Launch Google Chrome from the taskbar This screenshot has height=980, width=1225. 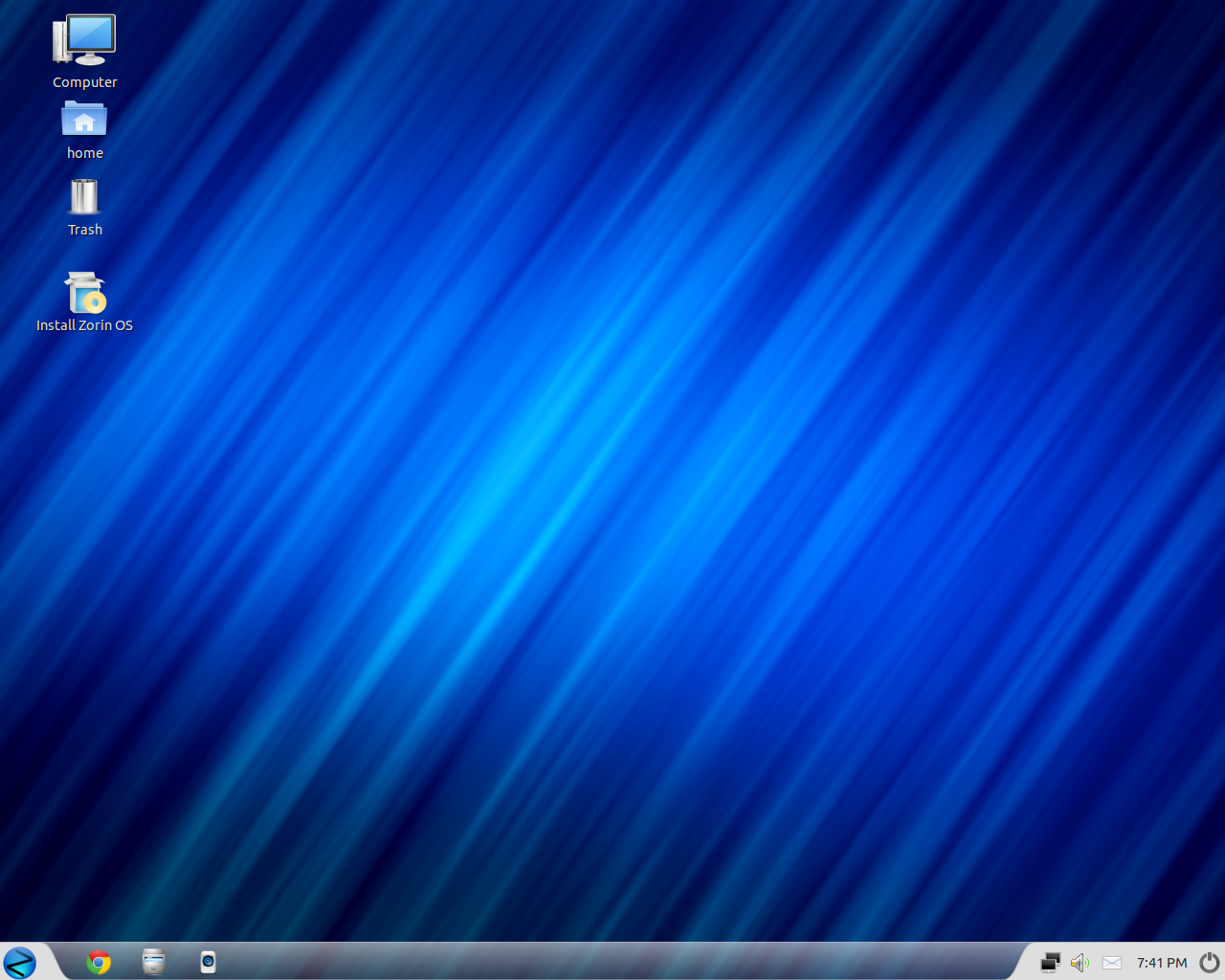tap(99, 962)
